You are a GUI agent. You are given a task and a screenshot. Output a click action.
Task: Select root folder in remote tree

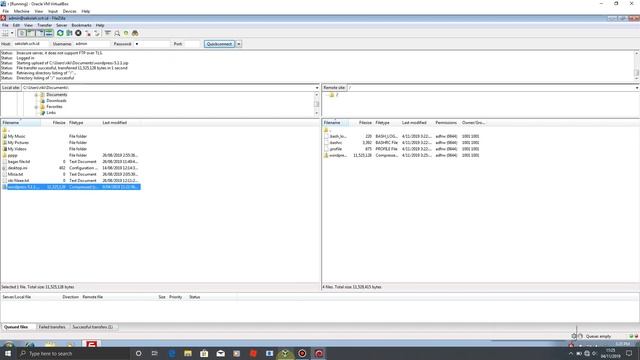click(x=337, y=95)
